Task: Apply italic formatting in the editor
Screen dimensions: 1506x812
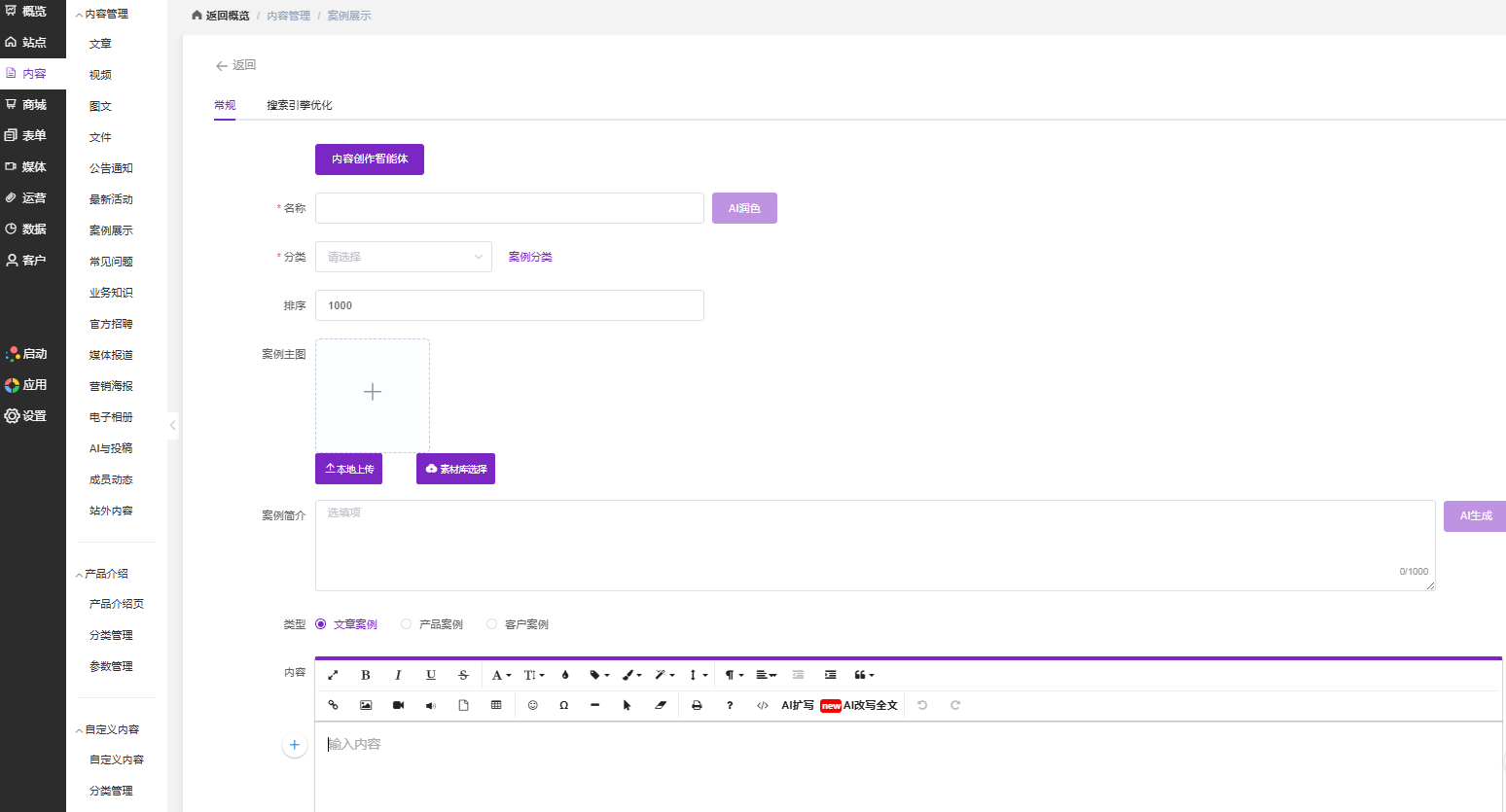Action: click(x=398, y=675)
